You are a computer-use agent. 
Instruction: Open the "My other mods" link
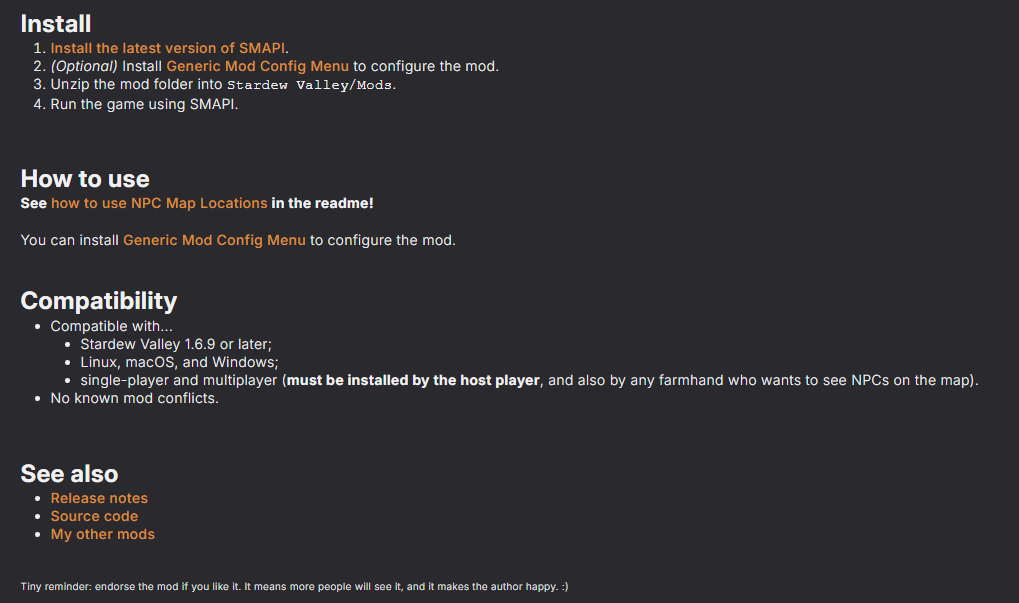pos(103,534)
